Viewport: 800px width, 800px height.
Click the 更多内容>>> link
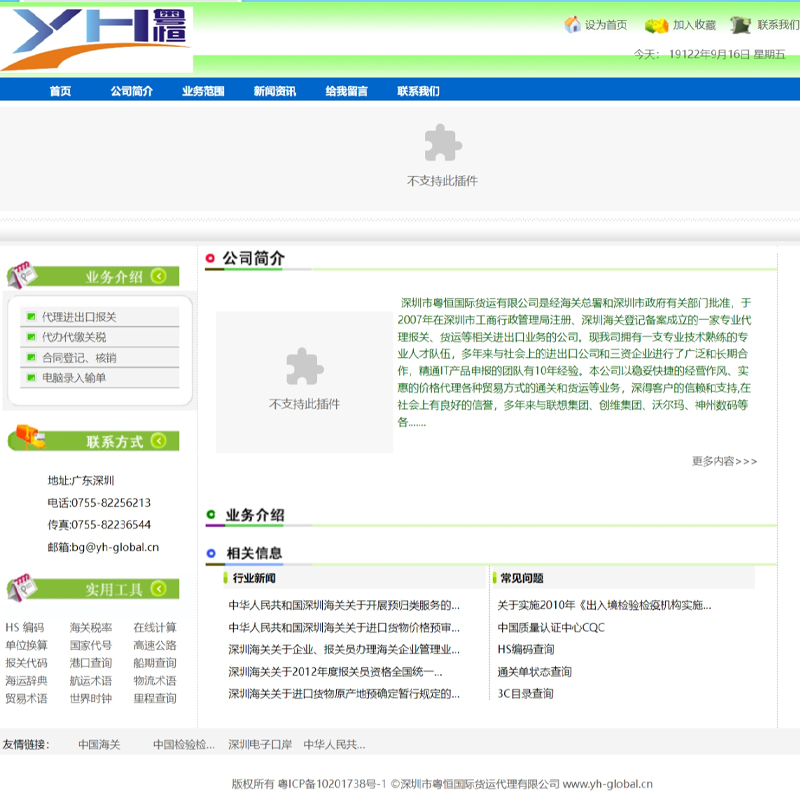point(725,461)
